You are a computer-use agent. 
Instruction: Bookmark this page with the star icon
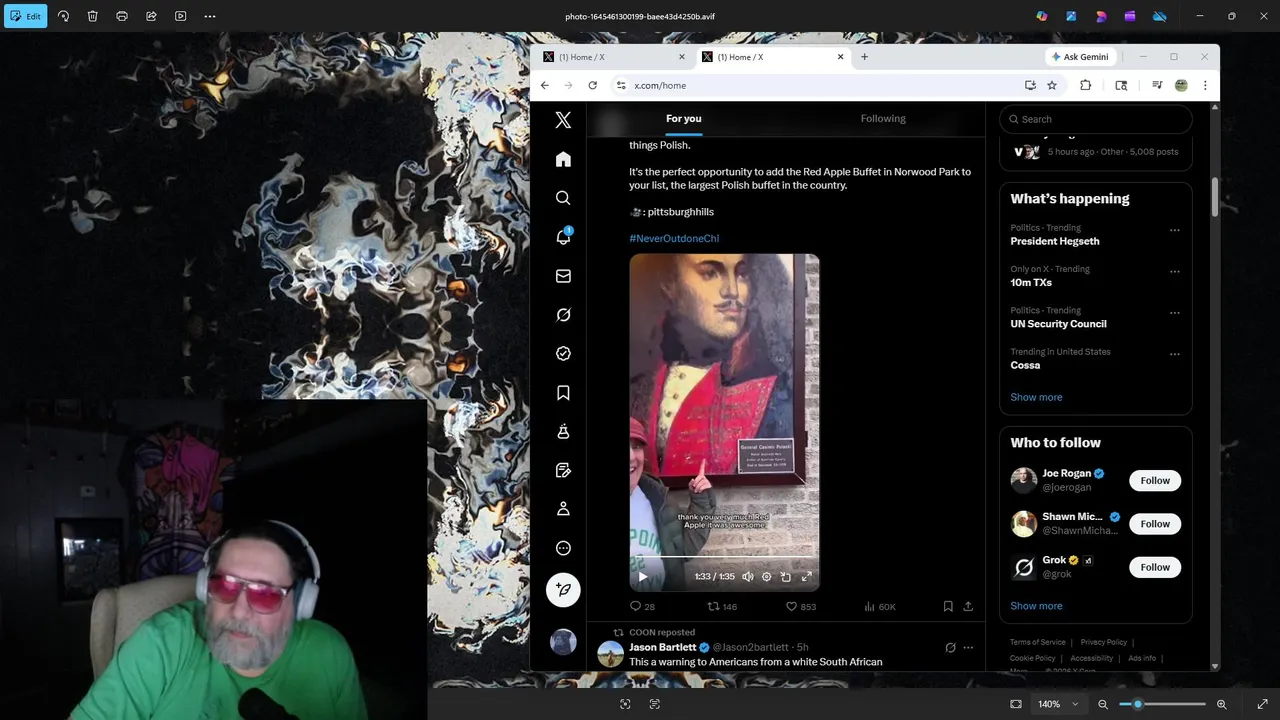(x=1052, y=85)
